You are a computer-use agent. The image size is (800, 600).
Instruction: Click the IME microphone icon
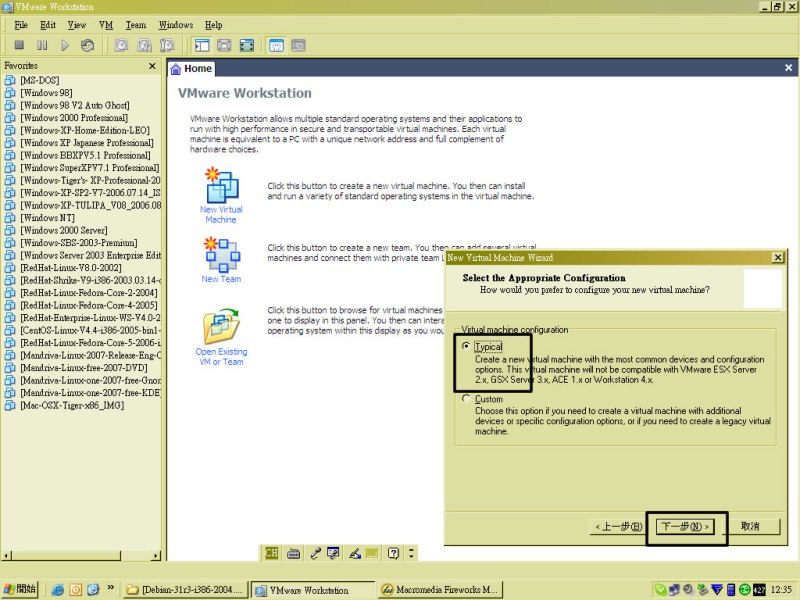point(316,553)
